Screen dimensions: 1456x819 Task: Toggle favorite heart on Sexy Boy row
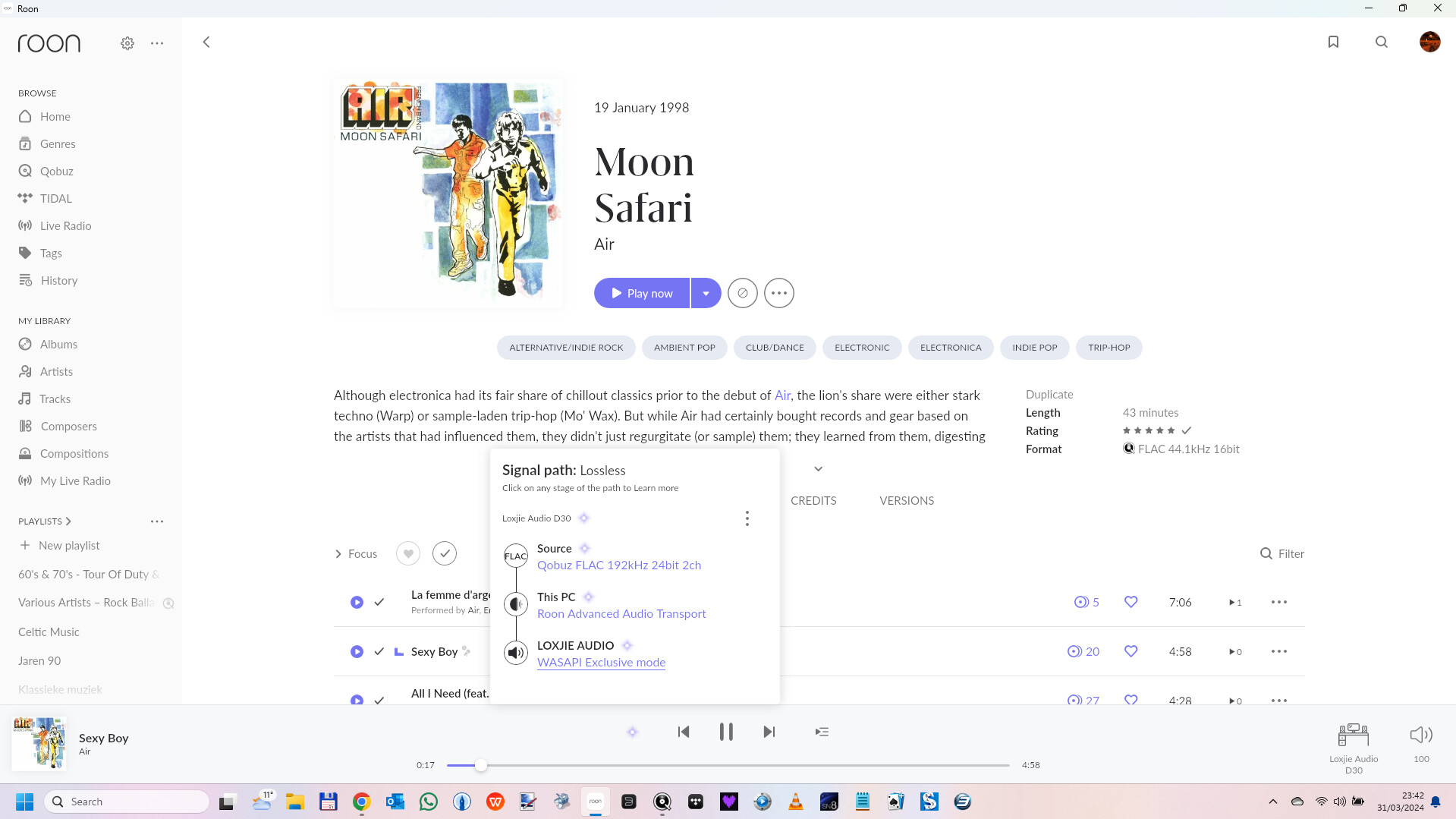coord(1131,652)
